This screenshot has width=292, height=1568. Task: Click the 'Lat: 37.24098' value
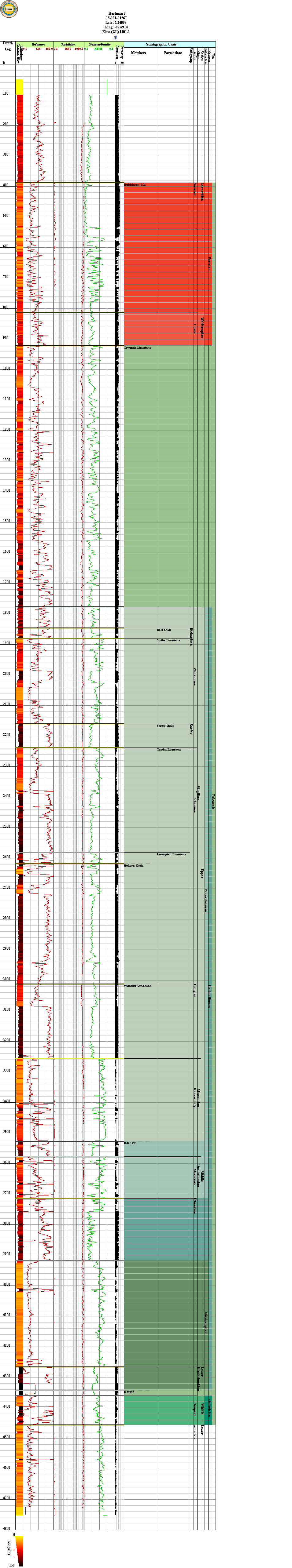pyautogui.click(x=116, y=23)
